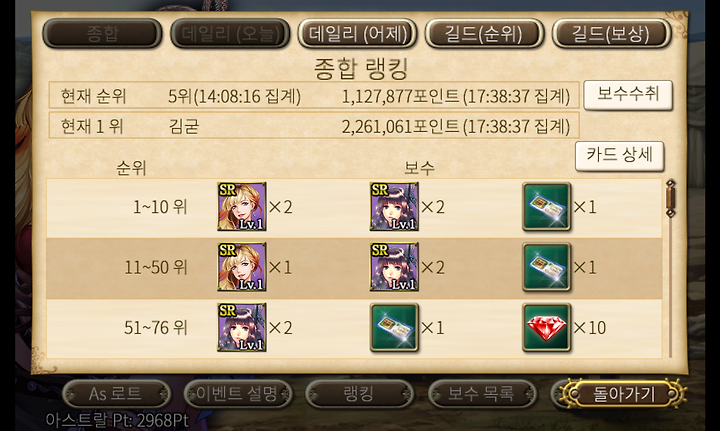Click the 돌아가기 button

pyautogui.click(x=623, y=394)
